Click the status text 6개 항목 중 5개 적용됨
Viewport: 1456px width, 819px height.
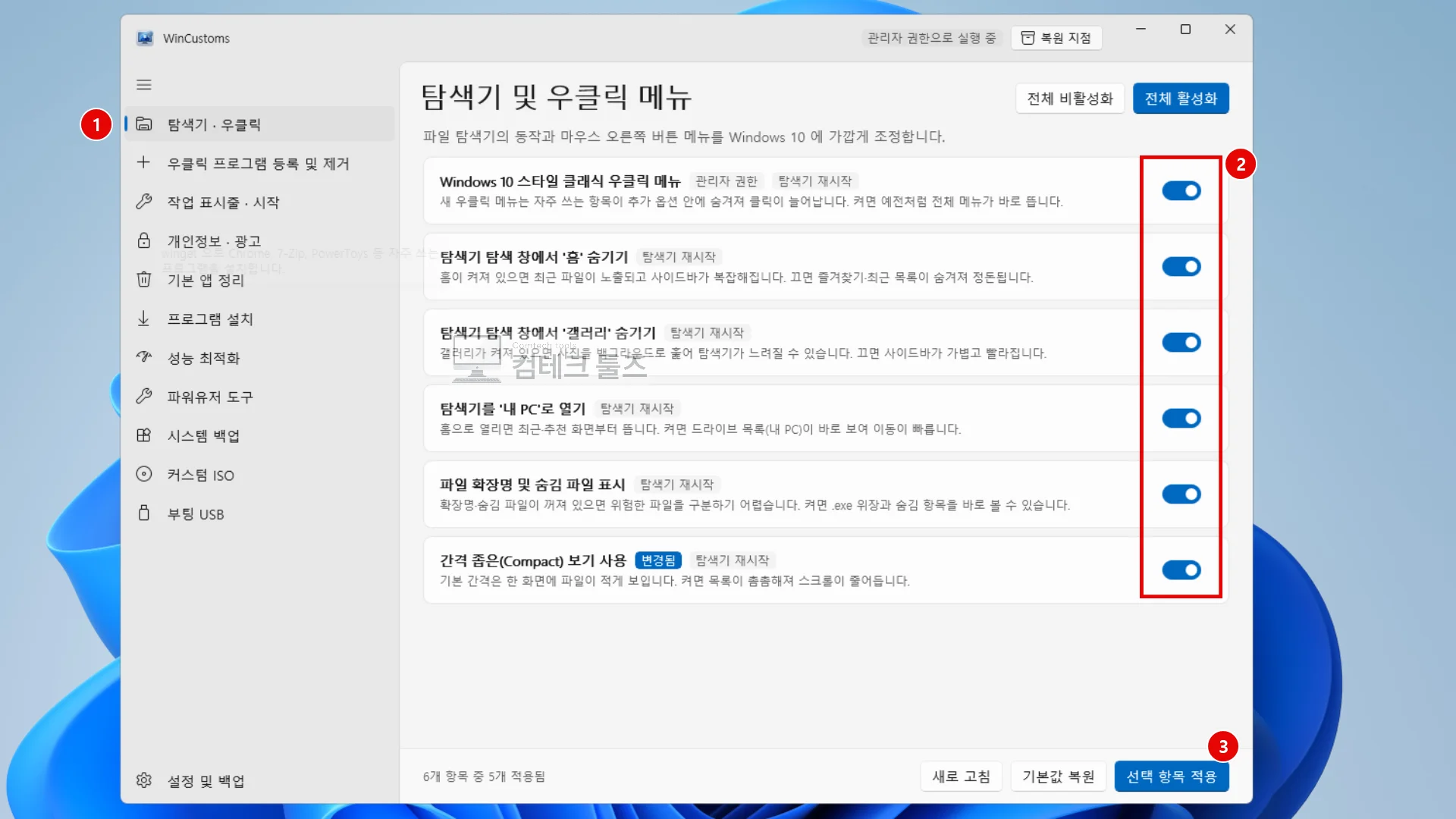[x=484, y=777]
